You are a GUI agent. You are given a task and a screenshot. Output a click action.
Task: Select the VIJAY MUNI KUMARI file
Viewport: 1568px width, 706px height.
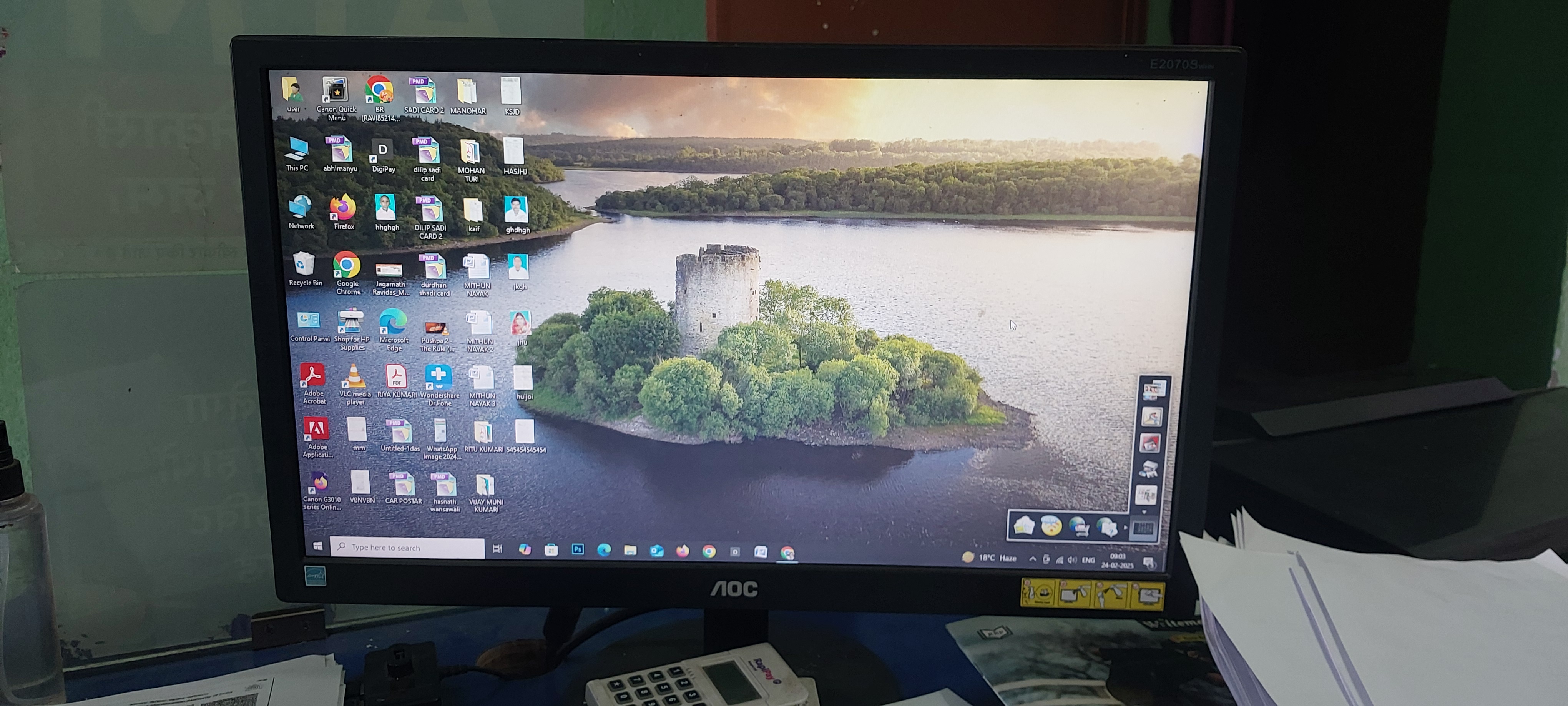coord(486,493)
